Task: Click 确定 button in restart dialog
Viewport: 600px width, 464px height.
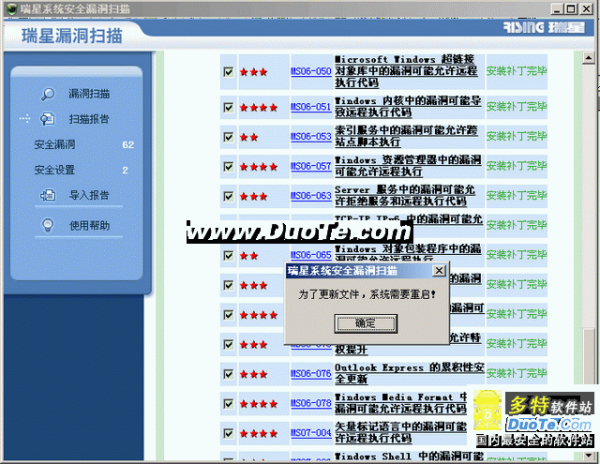Action: pyautogui.click(x=365, y=324)
